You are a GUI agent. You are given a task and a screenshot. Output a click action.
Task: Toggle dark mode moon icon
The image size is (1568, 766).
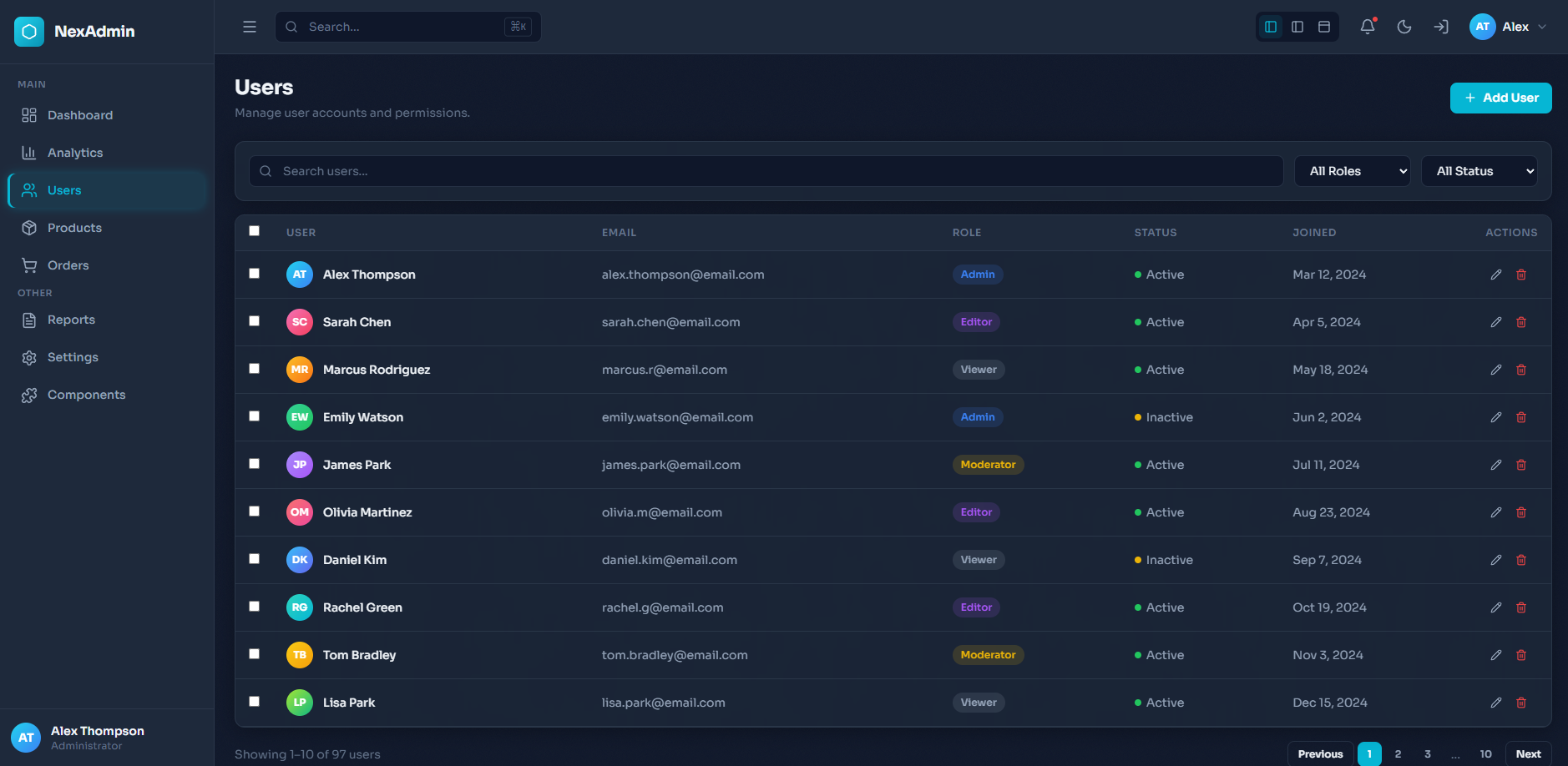(x=1404, y=27)
